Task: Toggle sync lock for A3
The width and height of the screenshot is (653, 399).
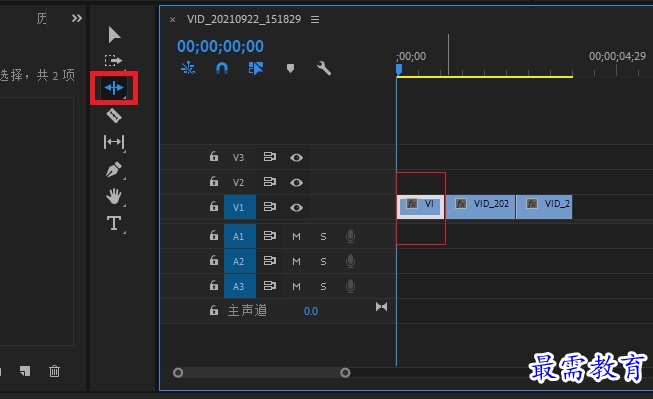Action: [269, 286]
